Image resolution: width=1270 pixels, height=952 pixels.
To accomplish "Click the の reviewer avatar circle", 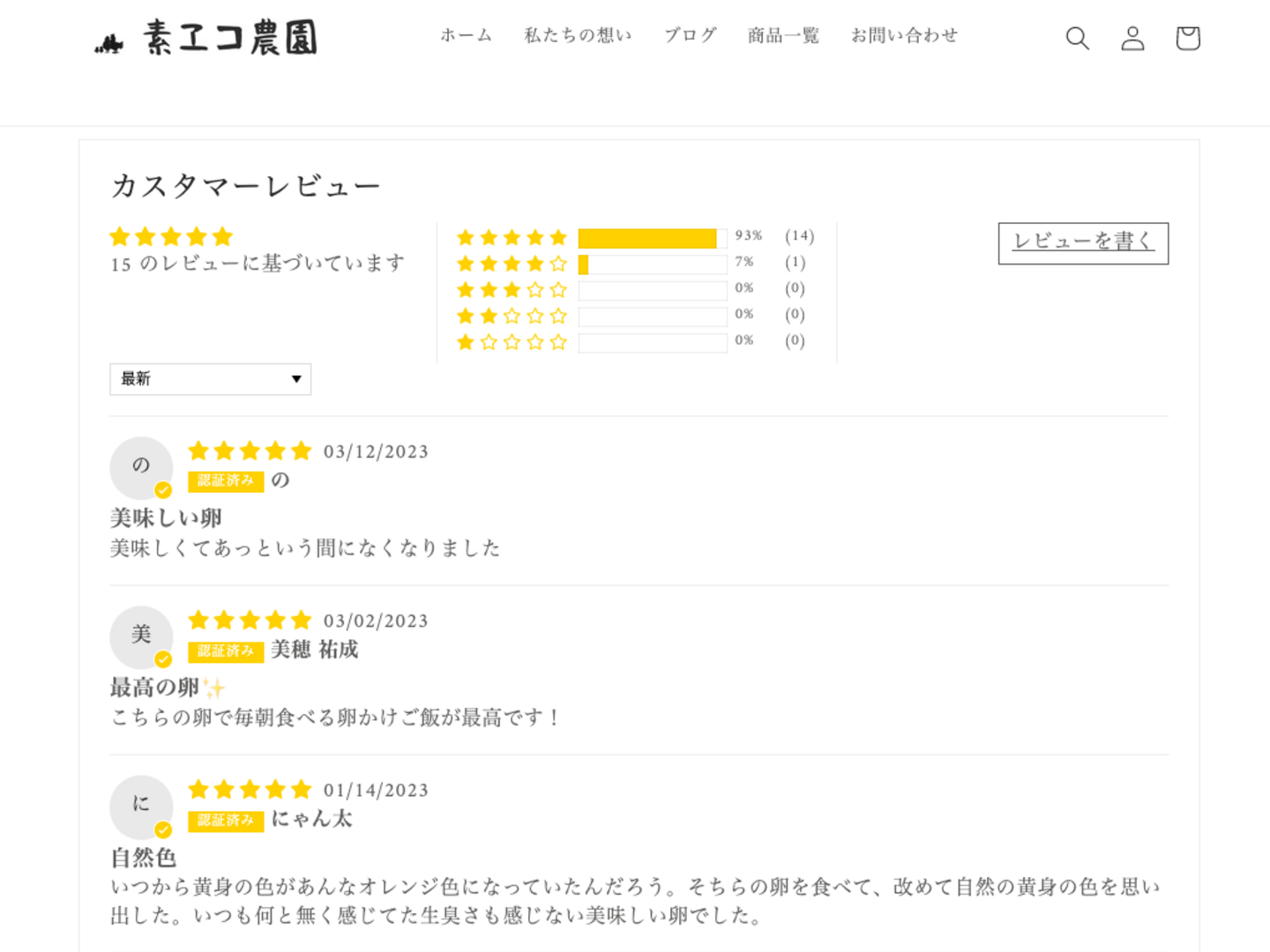I will pos(141,467).
